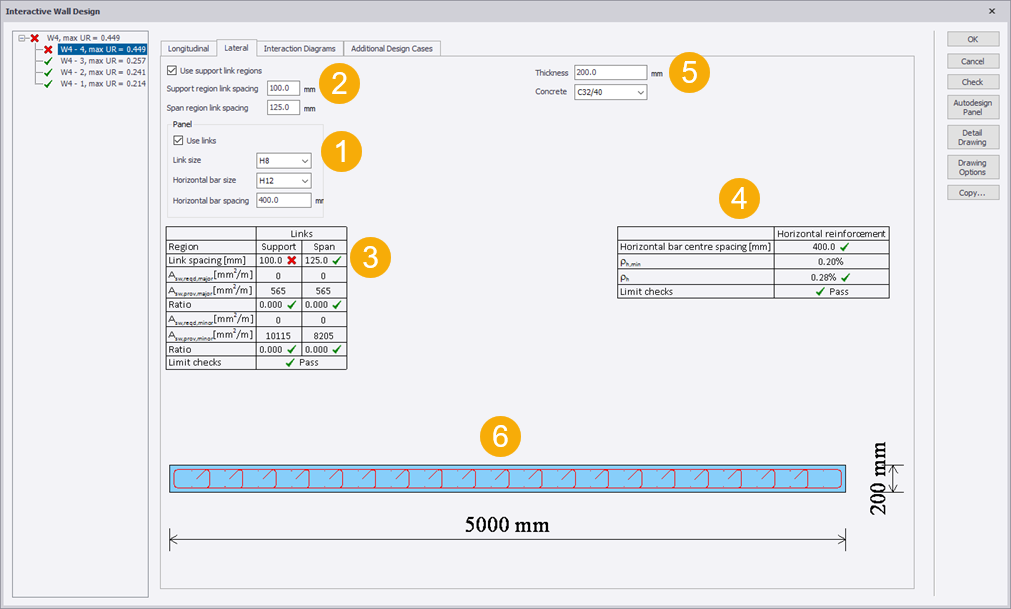Click the number 5 callout marker
Image resolution: width=1011 pixels, height=609 pixels.
click(689, 73)
